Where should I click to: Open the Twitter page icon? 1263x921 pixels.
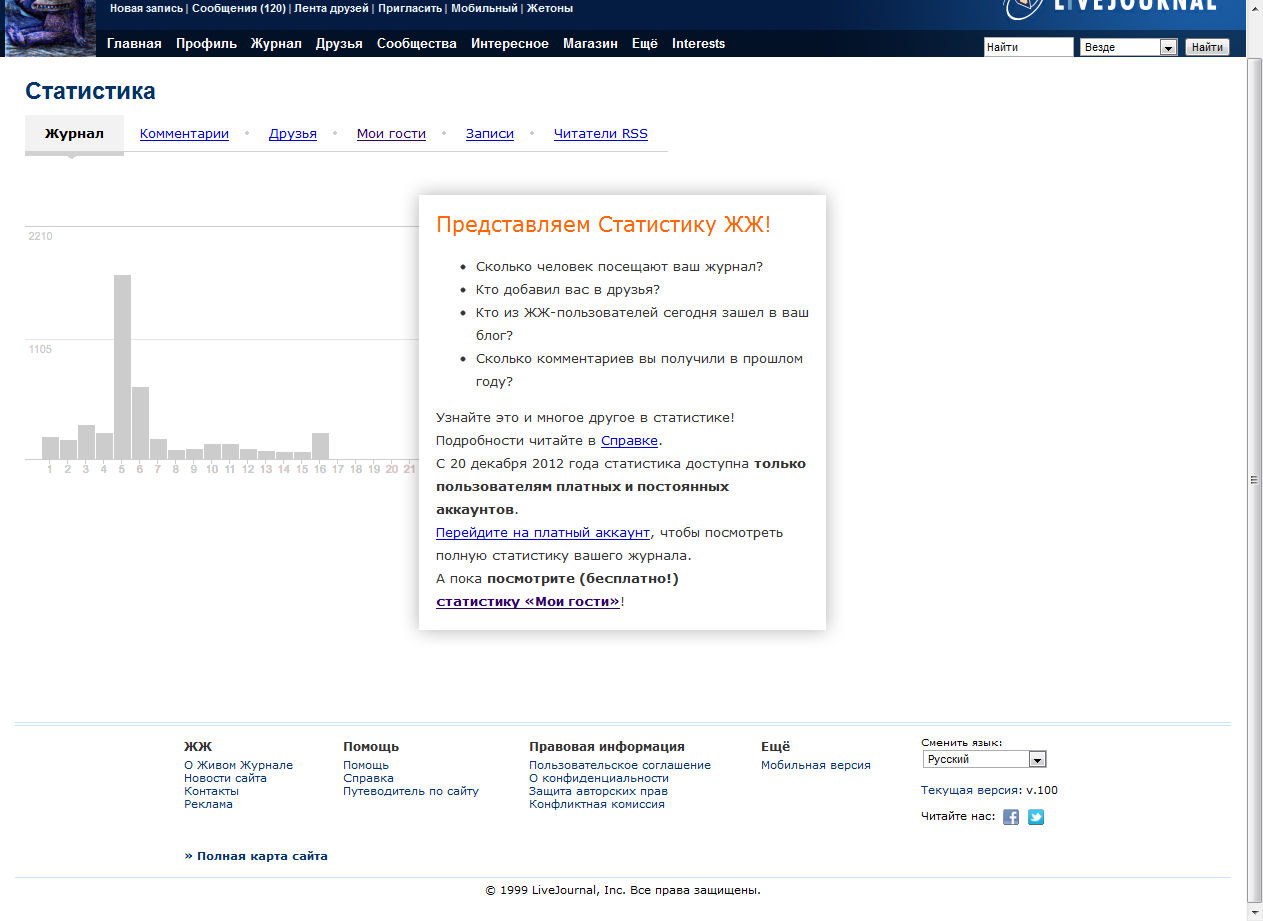pyautogui.click(x=1036, y=817)
